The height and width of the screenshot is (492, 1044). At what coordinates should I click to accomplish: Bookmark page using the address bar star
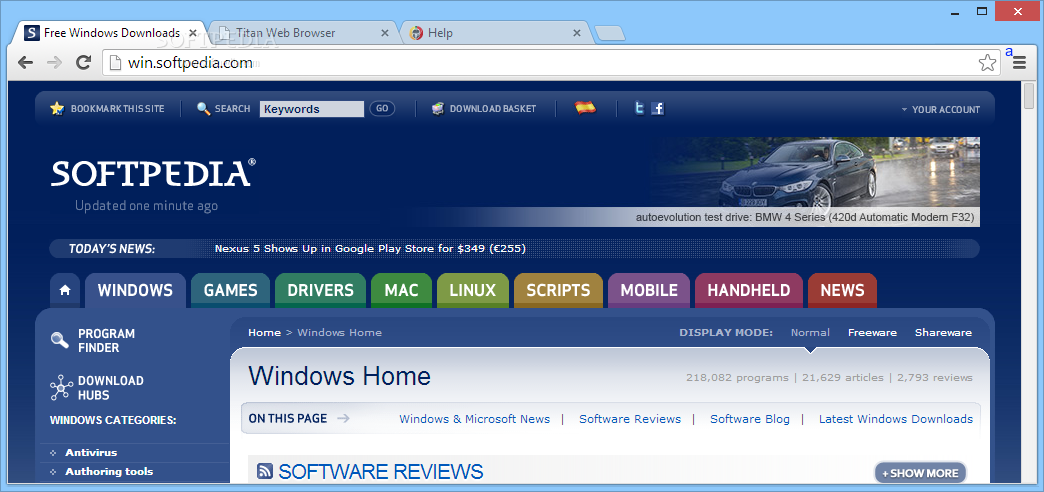tap(987, 63)
